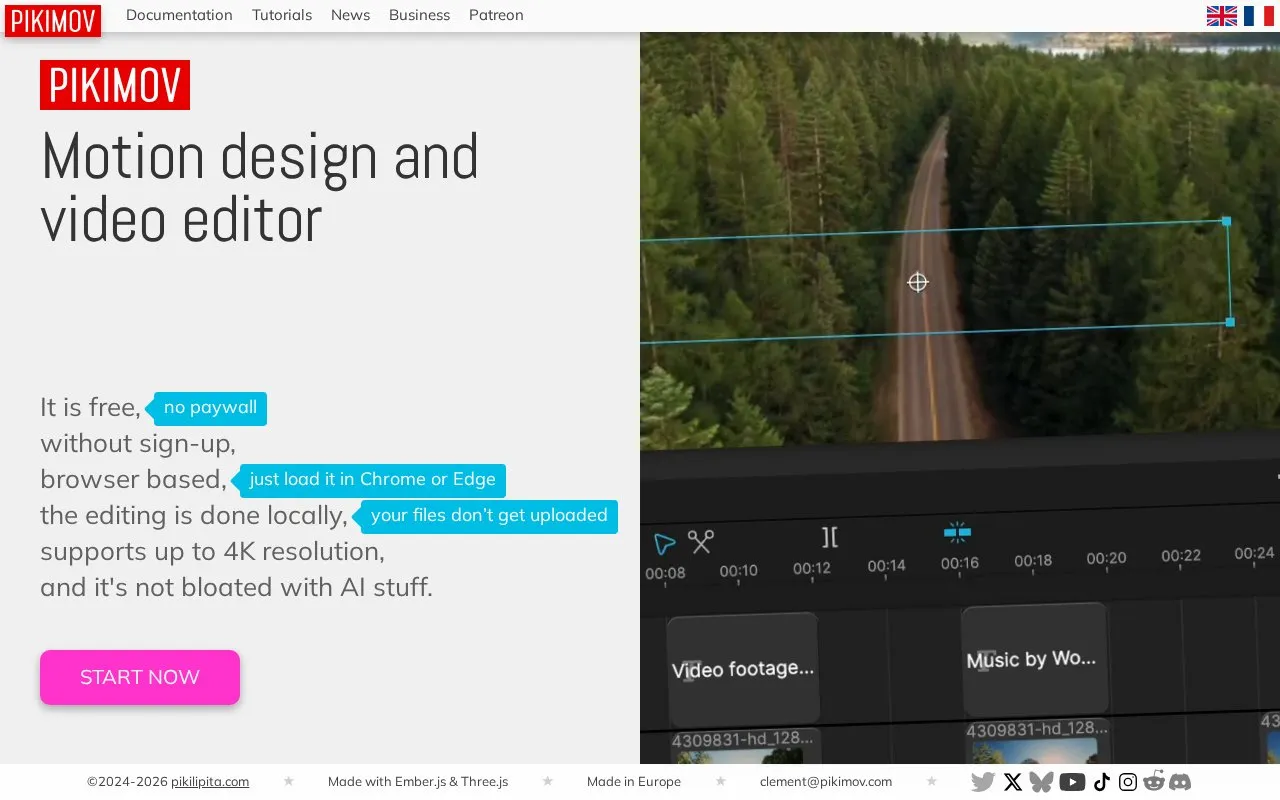Click the "just load it in Chrome or Edge" tag
The height and width of the screenshot is (800, 1280).
[x=372, y=480]
